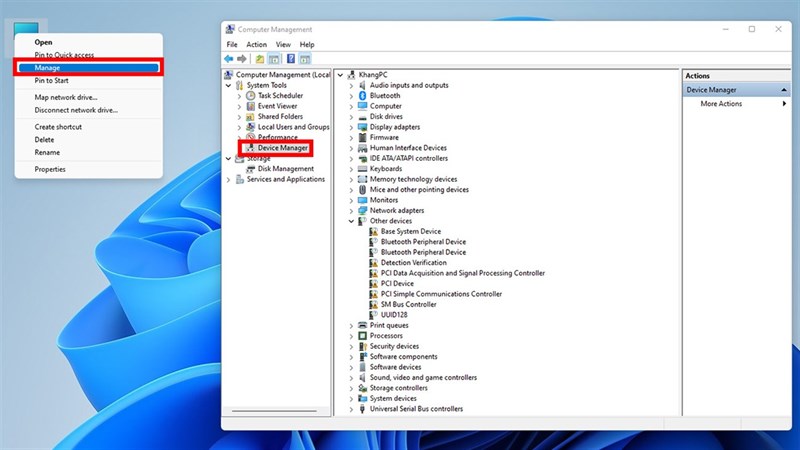
Task: Collapse the KhangPC root node
Action: [x=340, y=75]
